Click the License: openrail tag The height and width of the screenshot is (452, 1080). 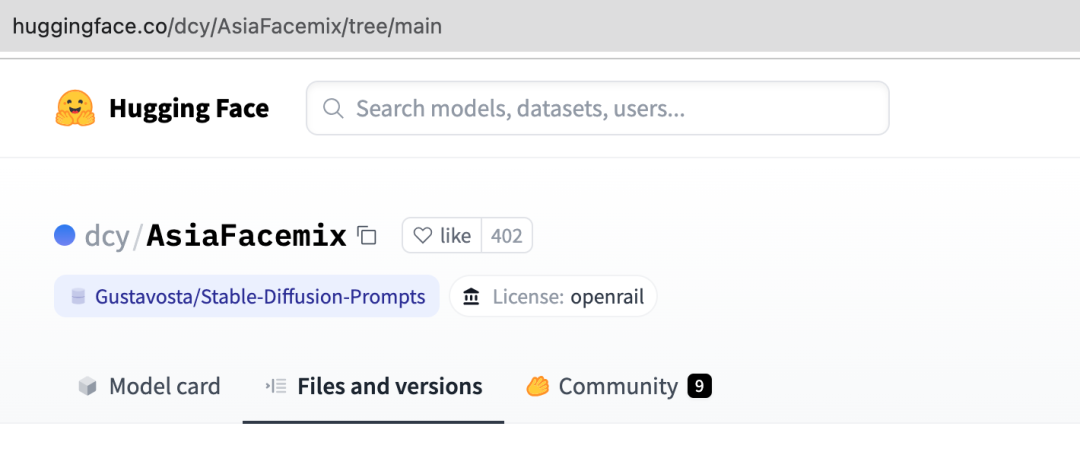pyautogui.click(x=553, y=296)
